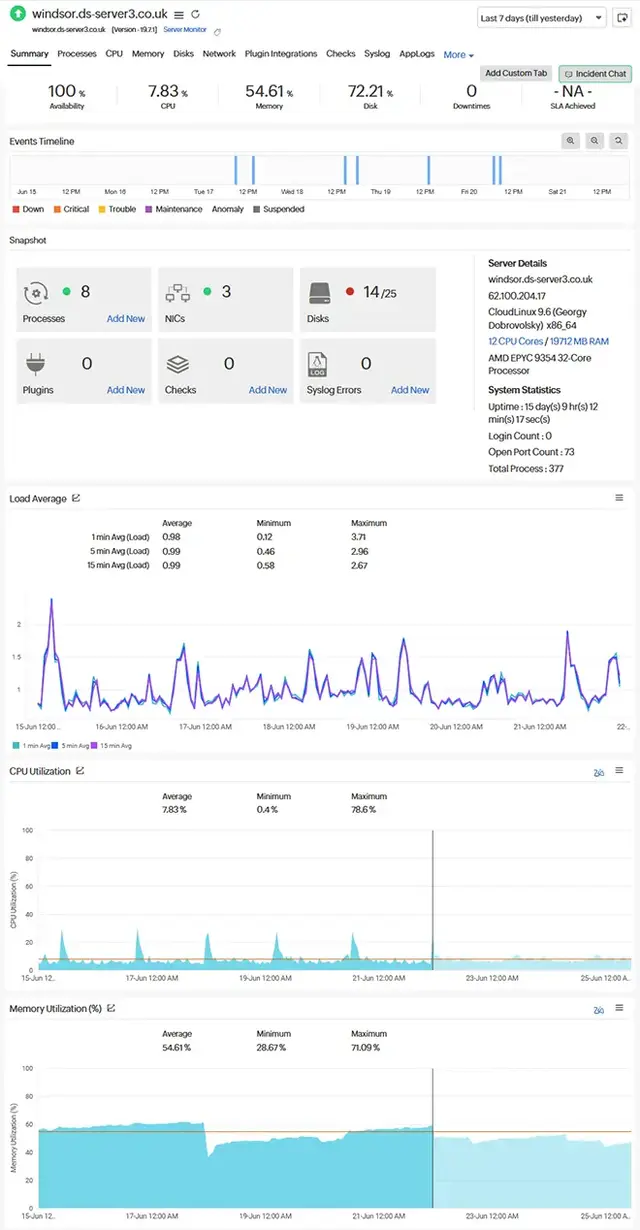
Task: Expand the More tabs menu
Action: pos(455,54)
